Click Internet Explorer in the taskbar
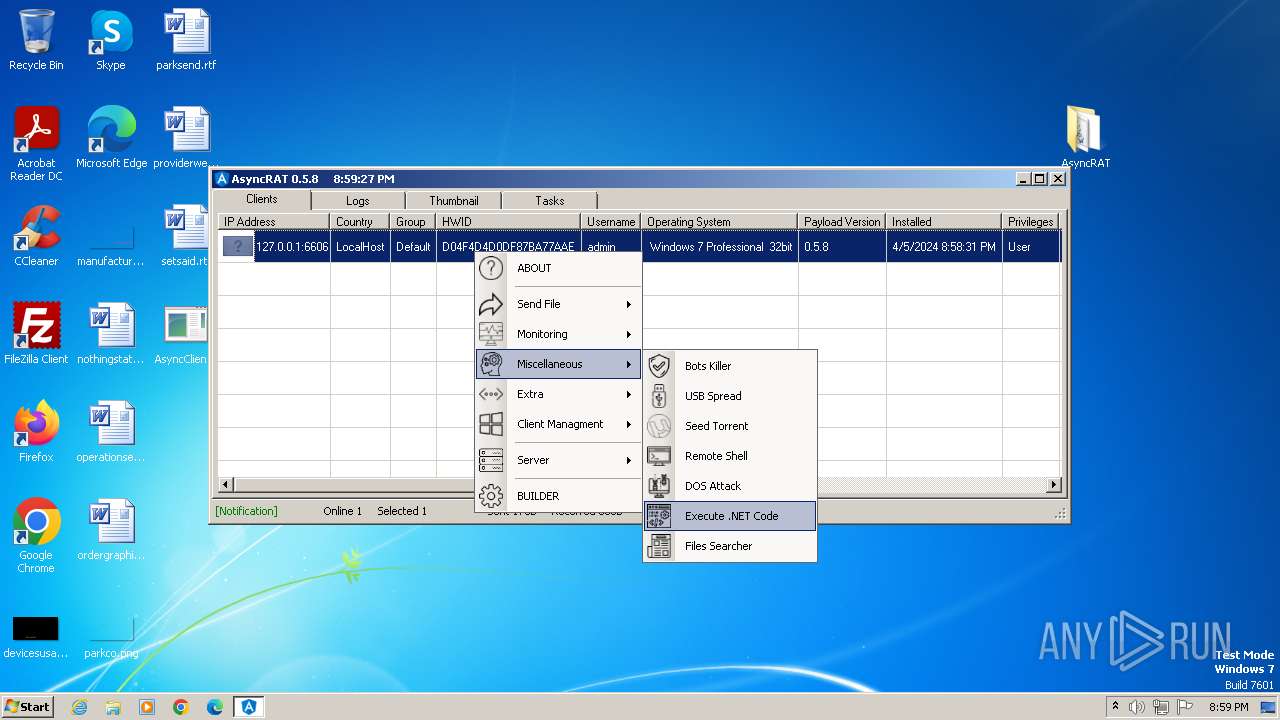 click(x=79, y=707)
